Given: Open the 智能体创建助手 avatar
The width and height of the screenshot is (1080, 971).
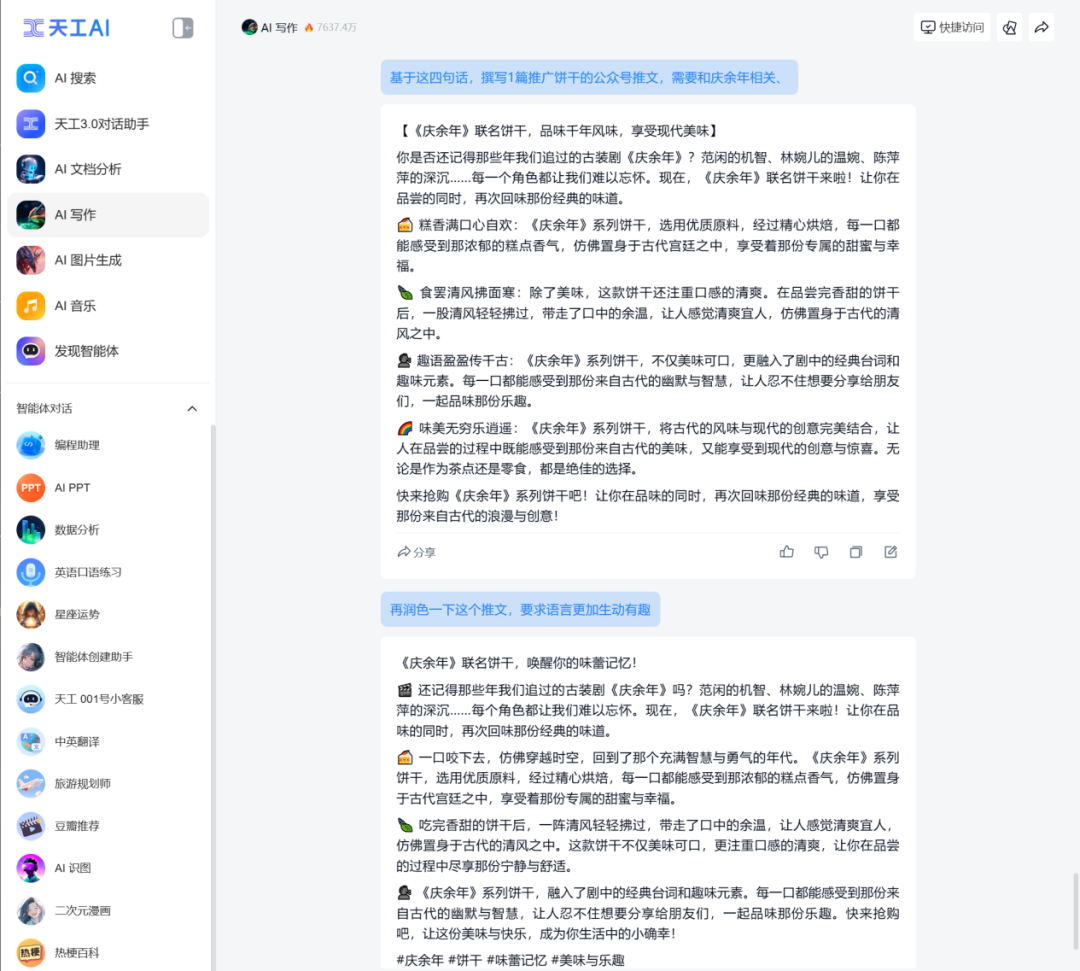Looking at the screenshot, I should 30,657.
